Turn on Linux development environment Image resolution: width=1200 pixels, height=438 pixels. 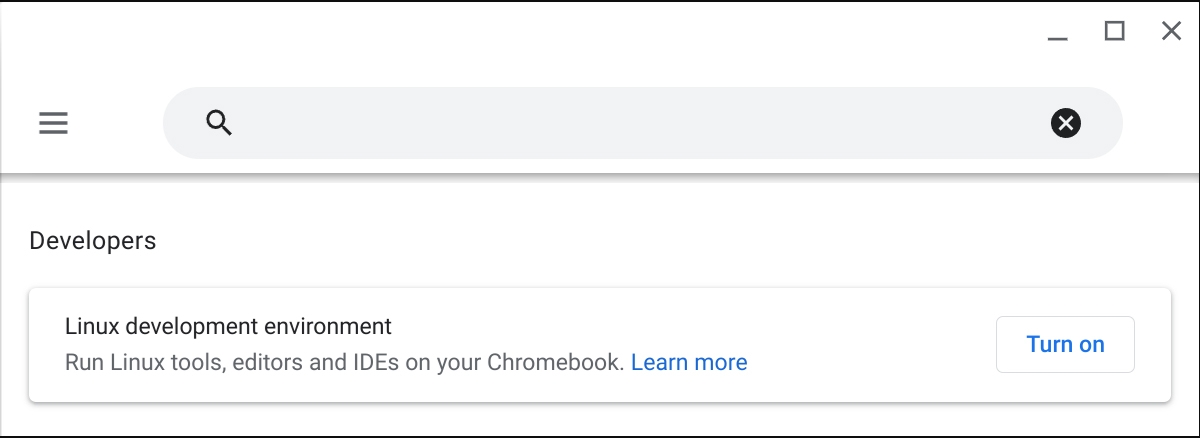pos(1065,344)
